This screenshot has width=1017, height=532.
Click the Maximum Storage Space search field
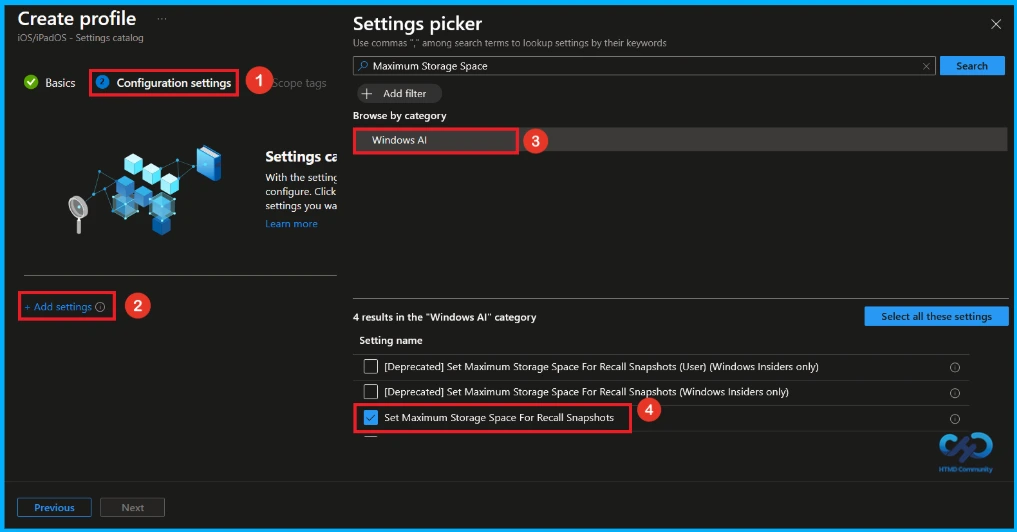644,66
